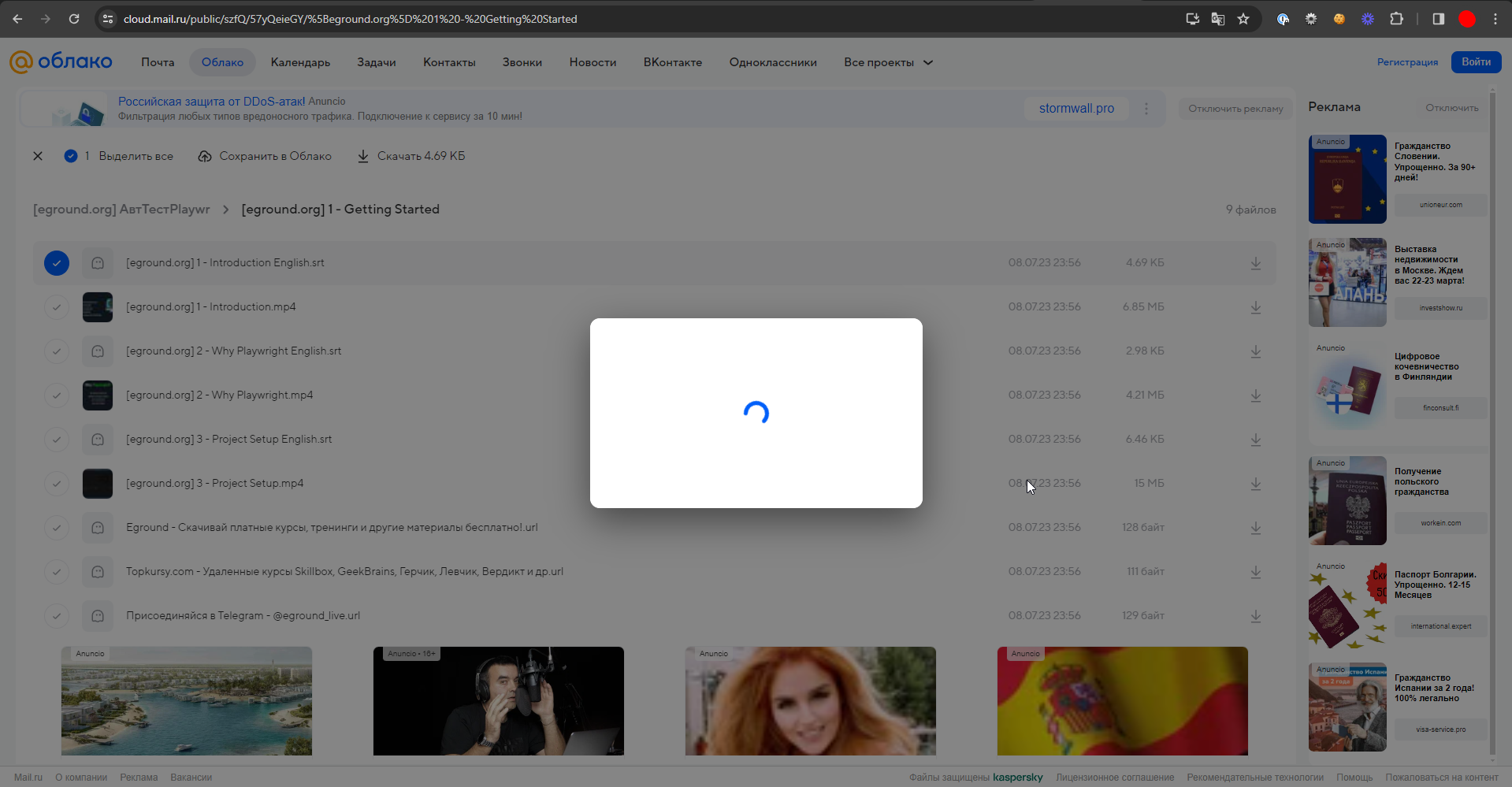
Task: Uncheck the Introduction English.srt checkbox
Action: click(57, 263)
